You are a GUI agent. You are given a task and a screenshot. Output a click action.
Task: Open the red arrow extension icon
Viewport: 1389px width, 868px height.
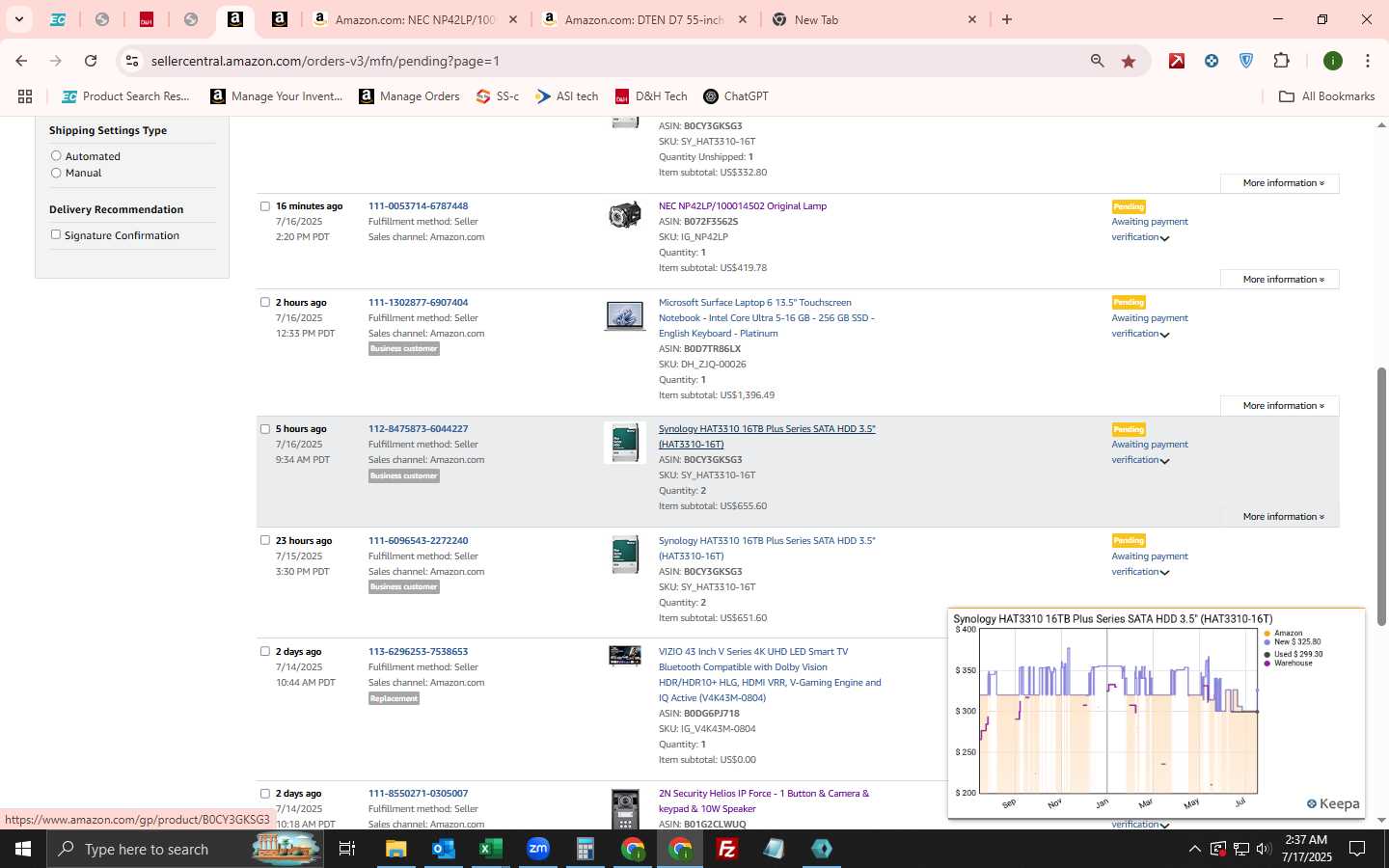click(1177, 61)
